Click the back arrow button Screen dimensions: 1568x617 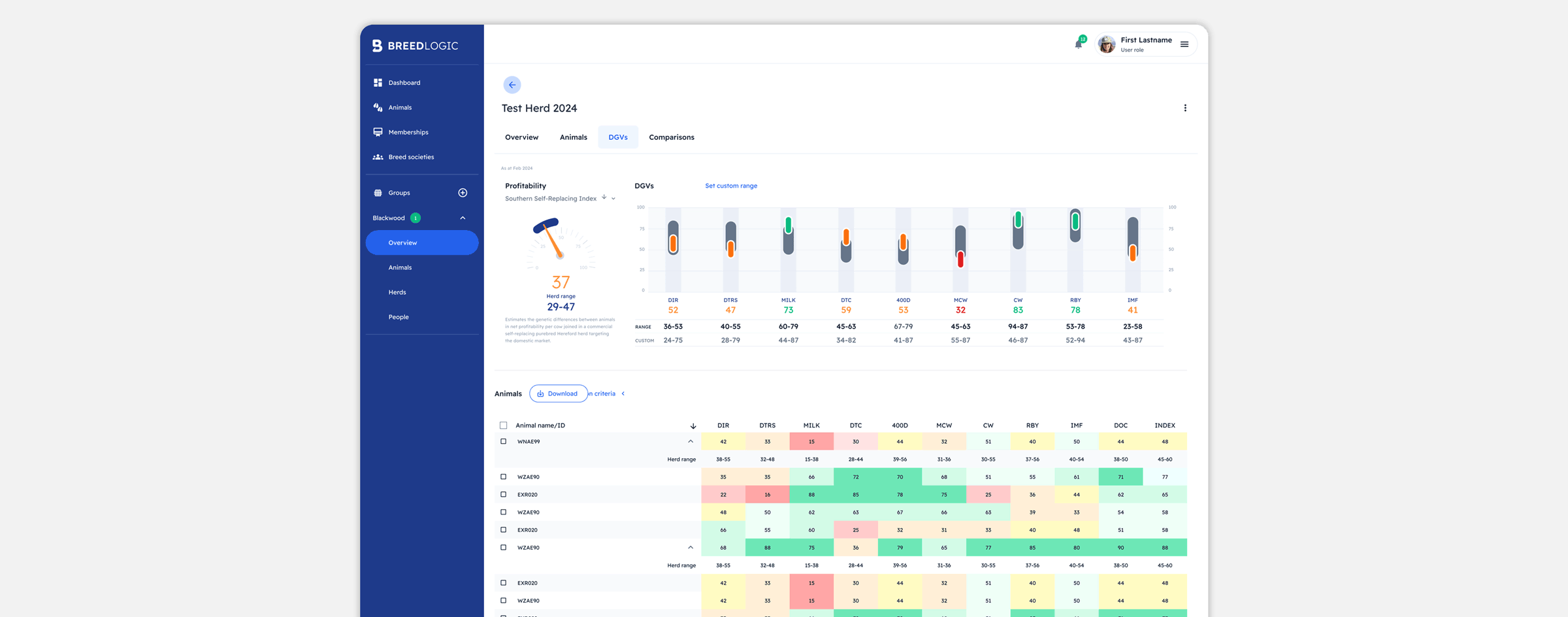(512, 85)
